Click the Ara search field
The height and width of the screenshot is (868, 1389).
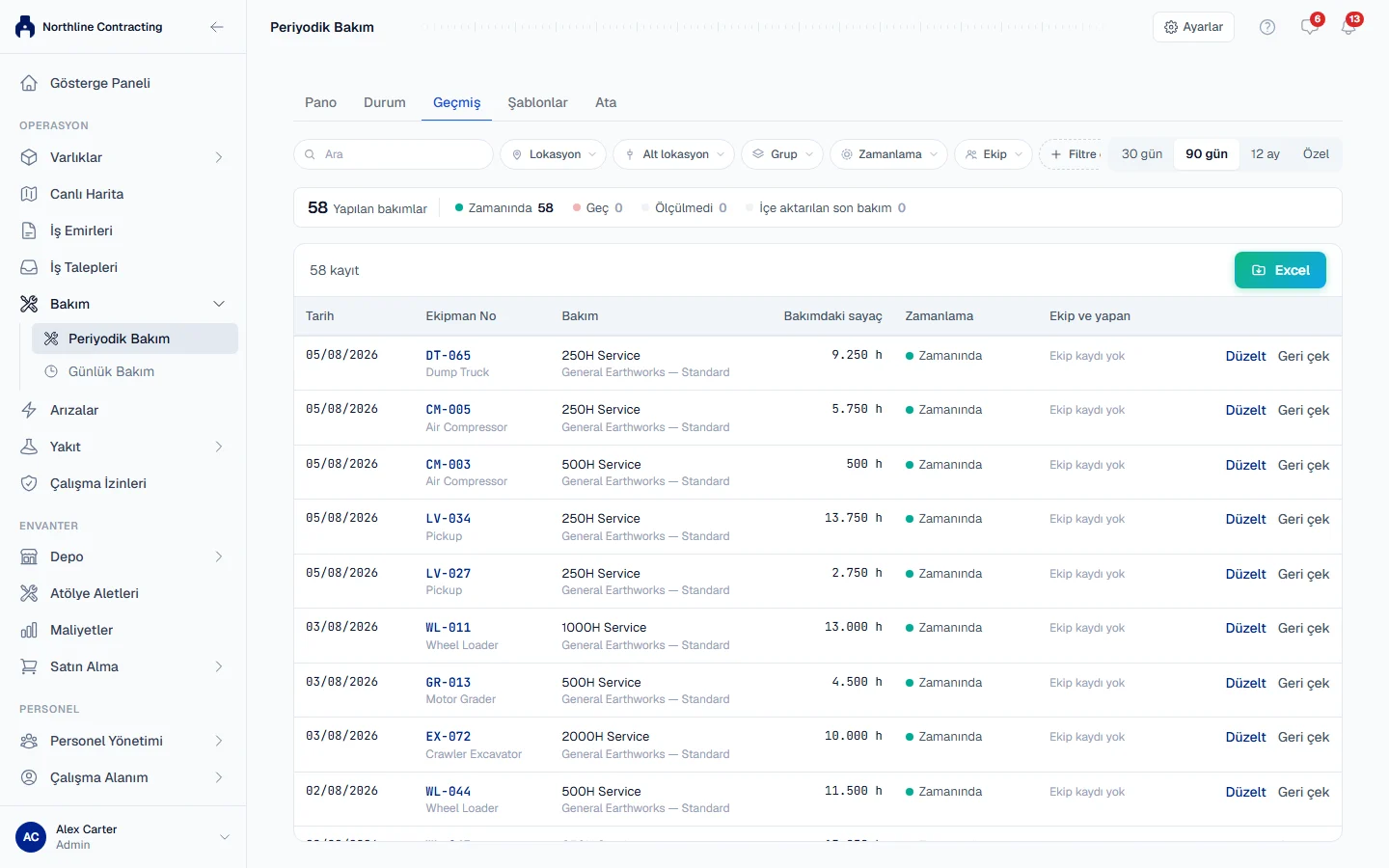click(394, 154)
